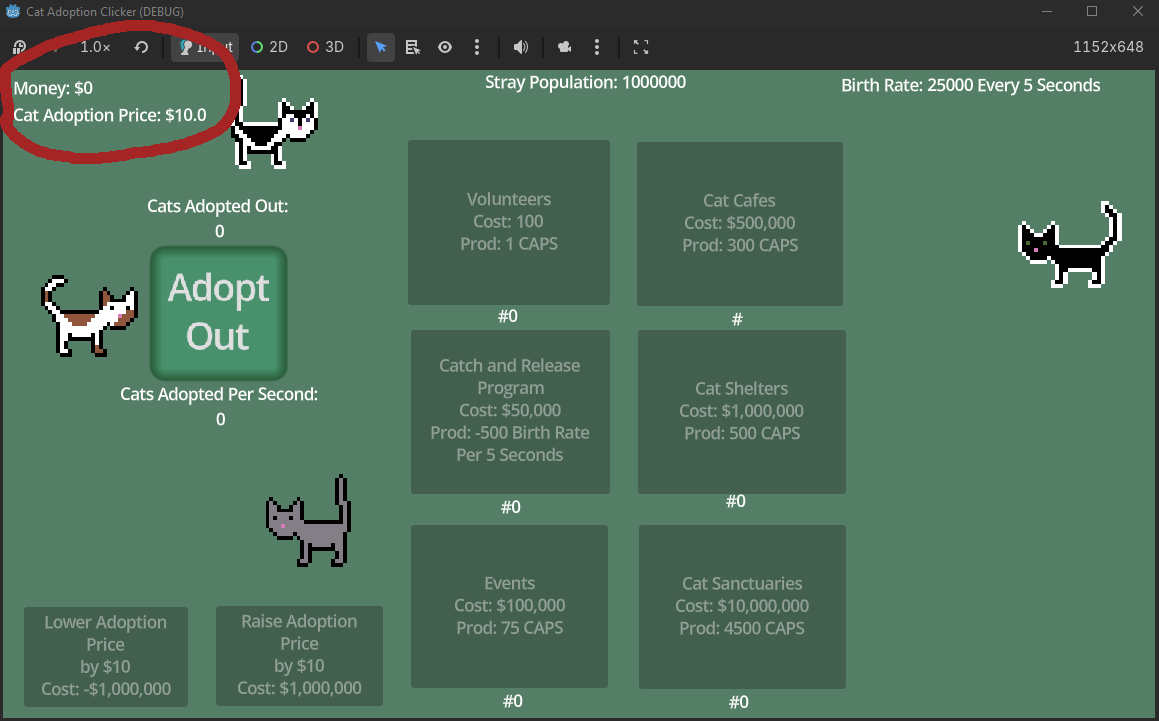Click the camera override icon
The width and height of the screenshot is (1159, 721).
point(565,47)
